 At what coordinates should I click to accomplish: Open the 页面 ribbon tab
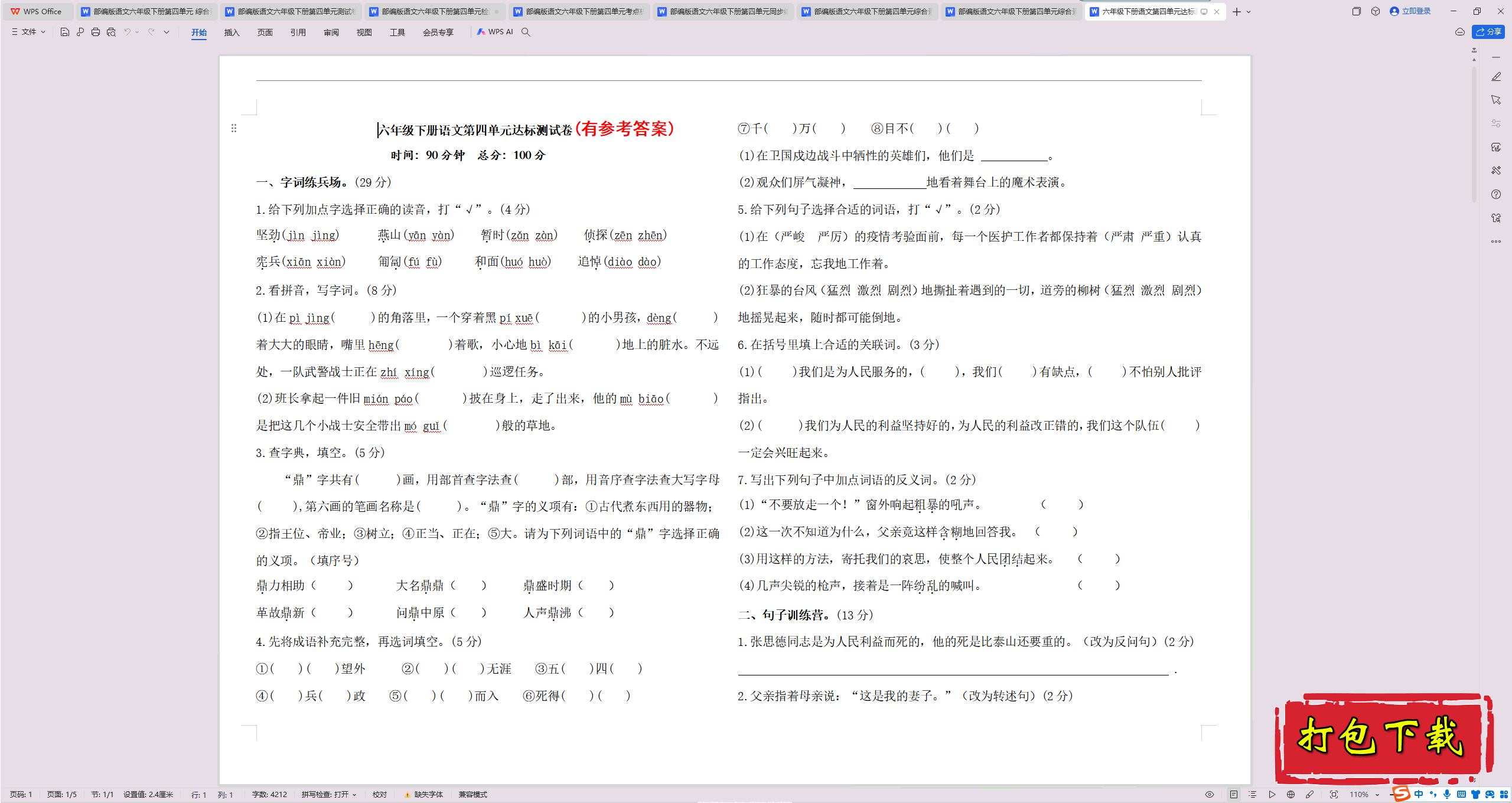[265, 32]
